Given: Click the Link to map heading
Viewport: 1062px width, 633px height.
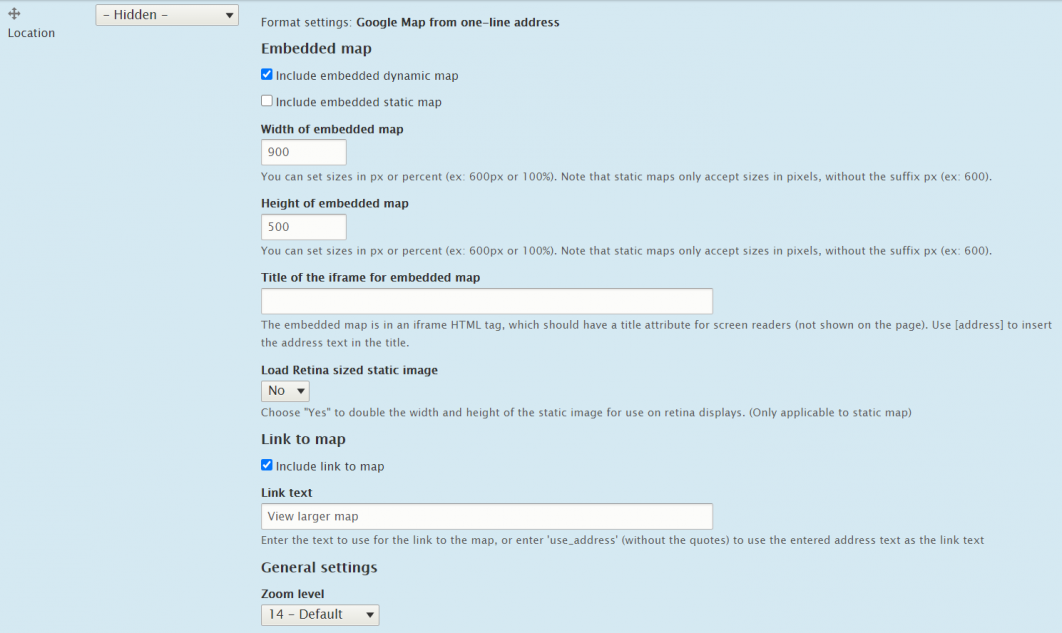Looking at the screenshot, I should click(303, 439).
